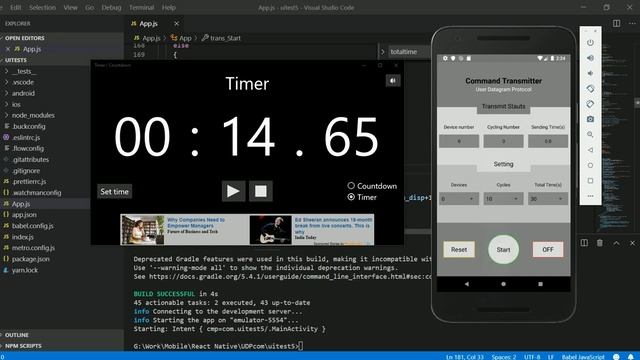Click notifications bell in status bar
The image size is (640, 360).
(631, 357)
